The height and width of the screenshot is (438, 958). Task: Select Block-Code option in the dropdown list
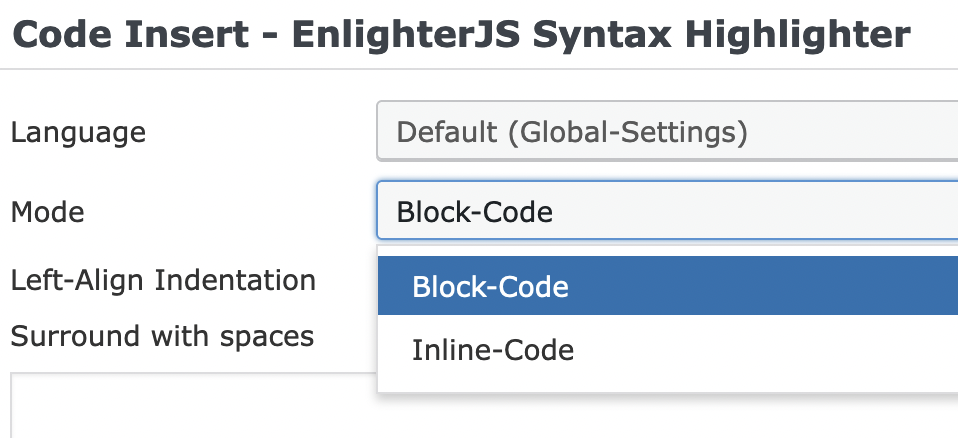(668, 286)
